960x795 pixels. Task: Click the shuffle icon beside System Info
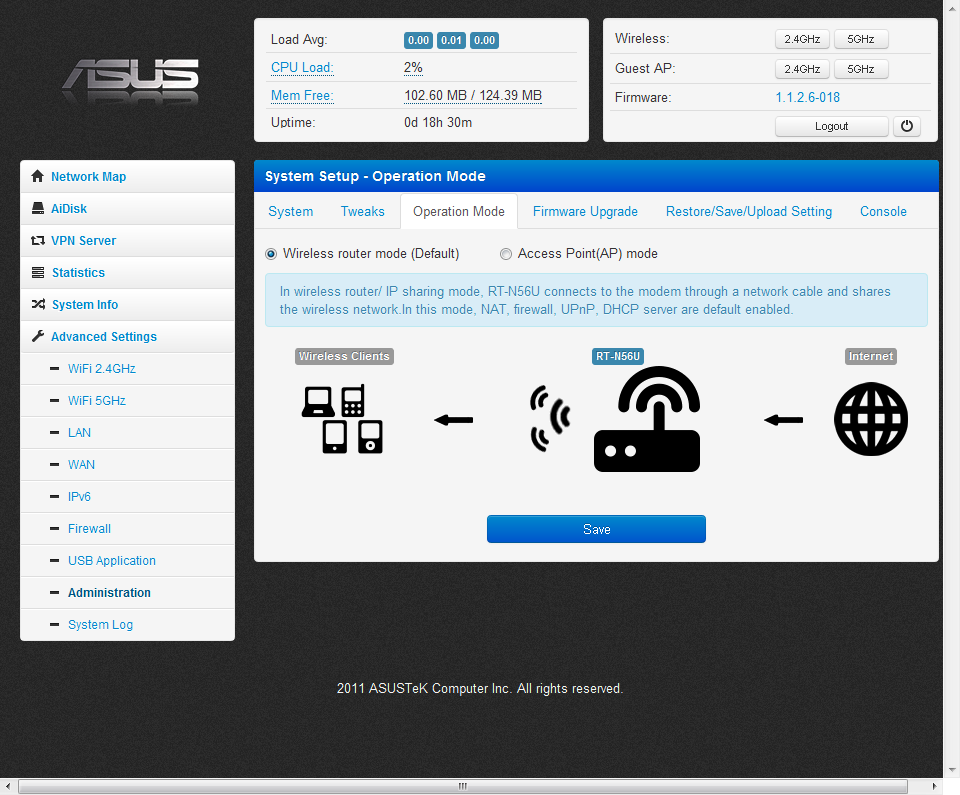(x=38, y=305)
